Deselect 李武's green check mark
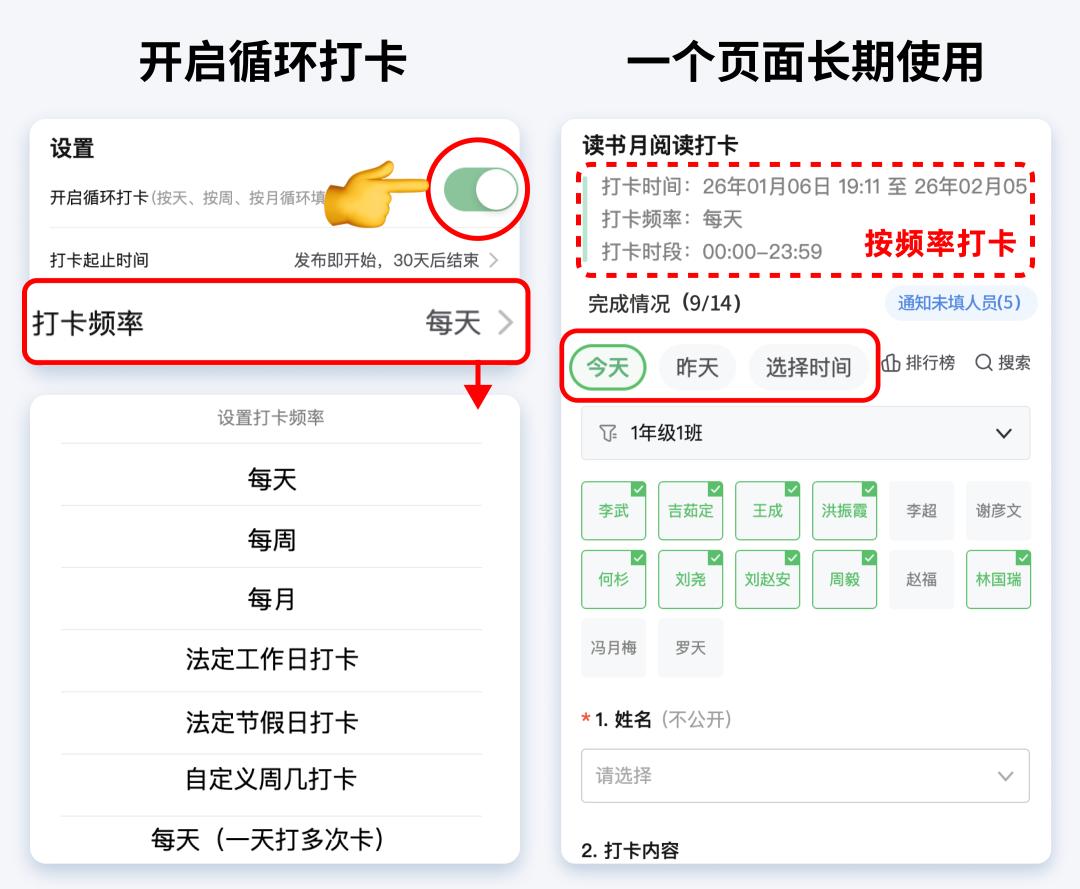Screen dimensions: 1080x889 tap(636, 490)
